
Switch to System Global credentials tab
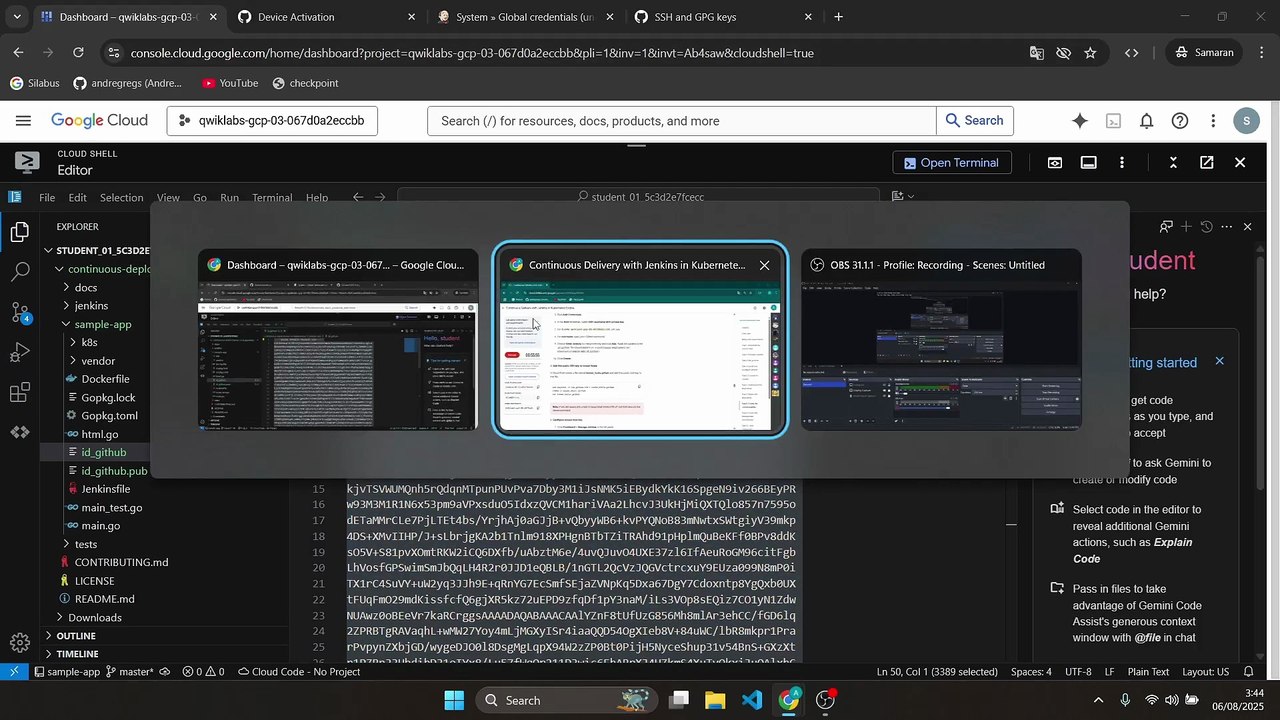[524, 17]
